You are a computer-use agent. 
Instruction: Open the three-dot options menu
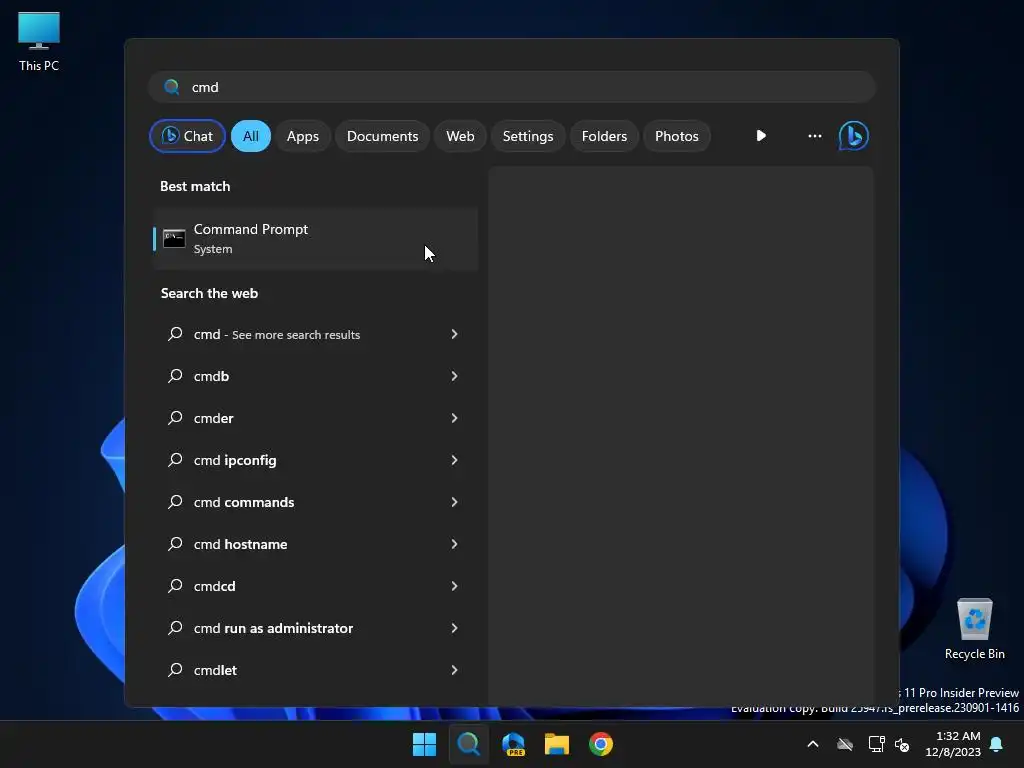[814, 136]
